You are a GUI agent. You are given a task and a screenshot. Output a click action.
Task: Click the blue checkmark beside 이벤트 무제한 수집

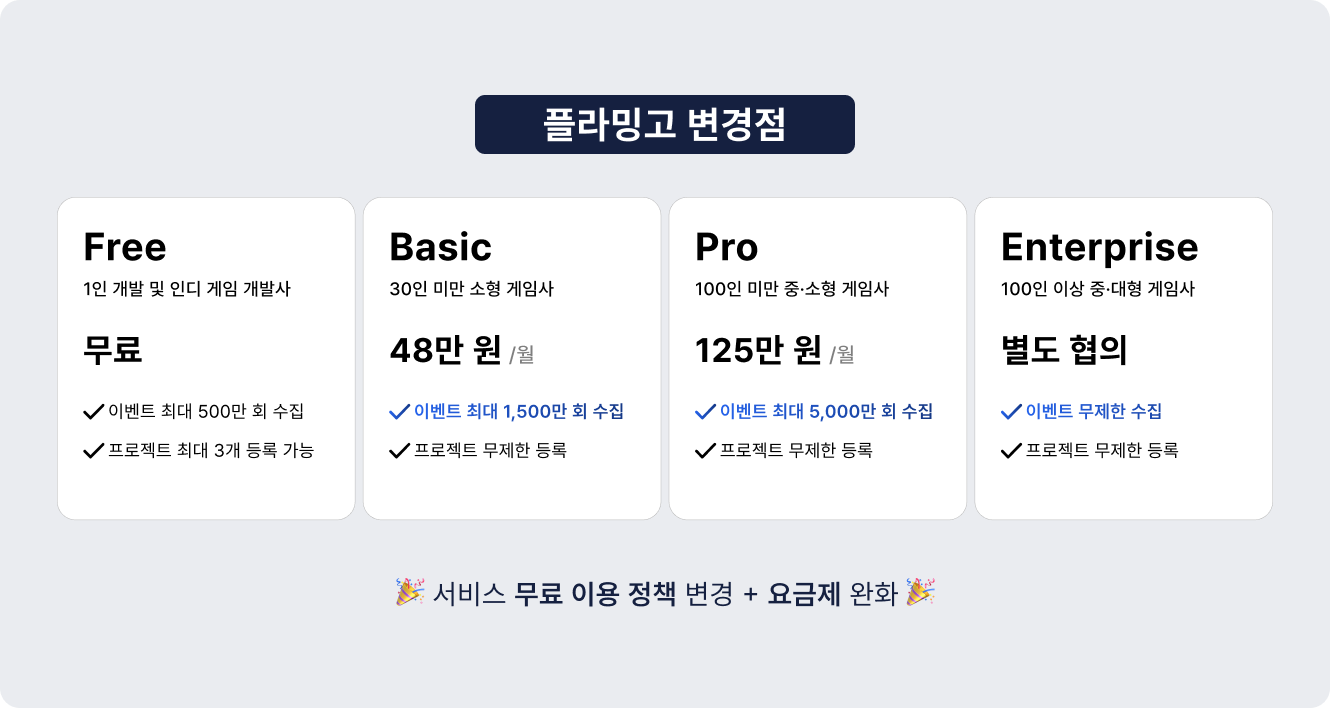pos(1012,411)
